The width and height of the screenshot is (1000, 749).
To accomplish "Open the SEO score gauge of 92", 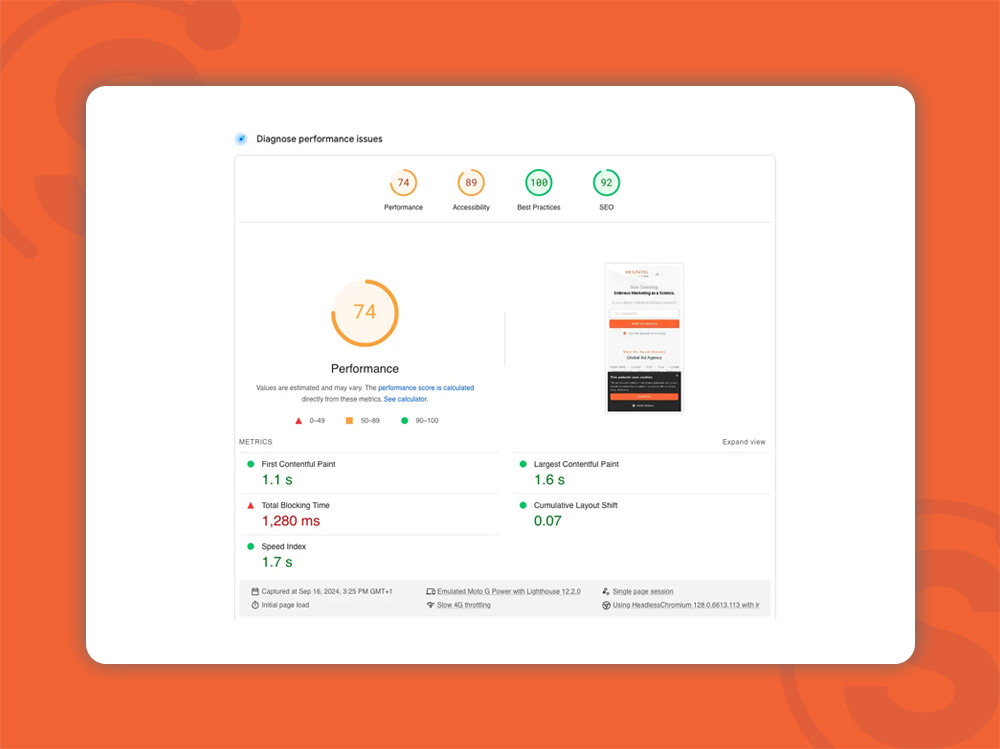I will pos(606,183).
